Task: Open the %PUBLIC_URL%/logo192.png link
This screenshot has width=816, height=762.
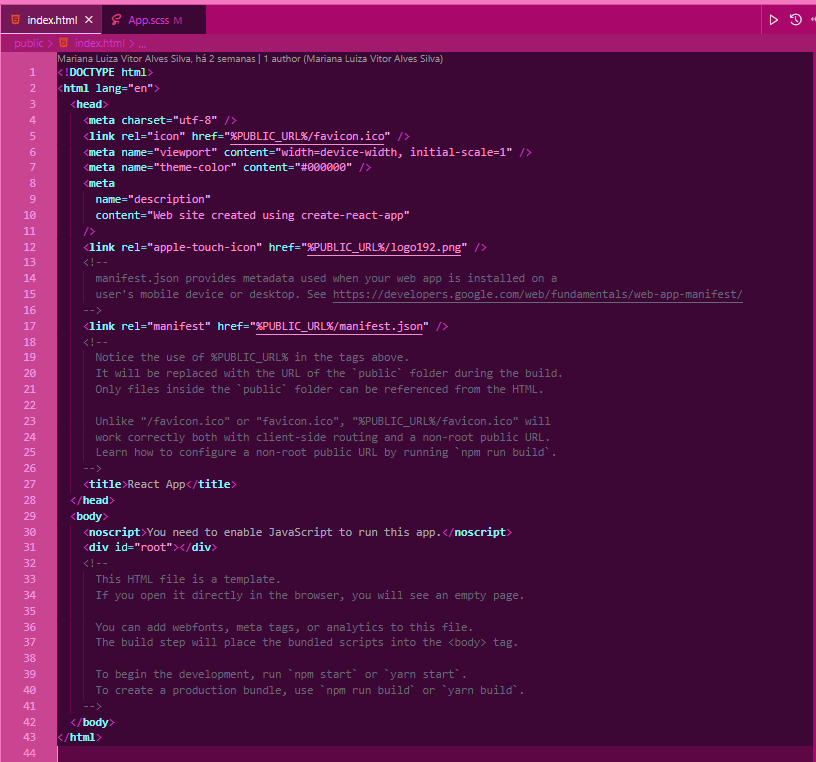Action: click(x=384, y=247)
